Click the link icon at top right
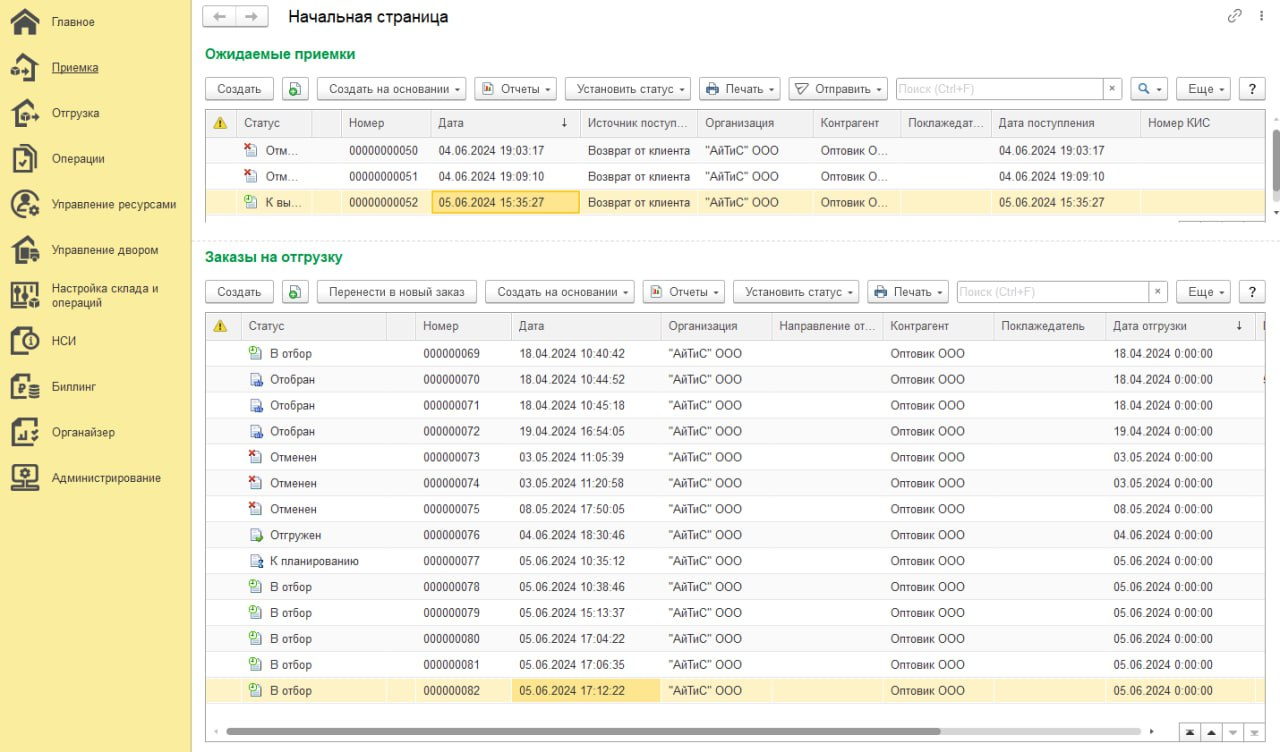This screenshot has width=1280, height=752. [1234, 16]
